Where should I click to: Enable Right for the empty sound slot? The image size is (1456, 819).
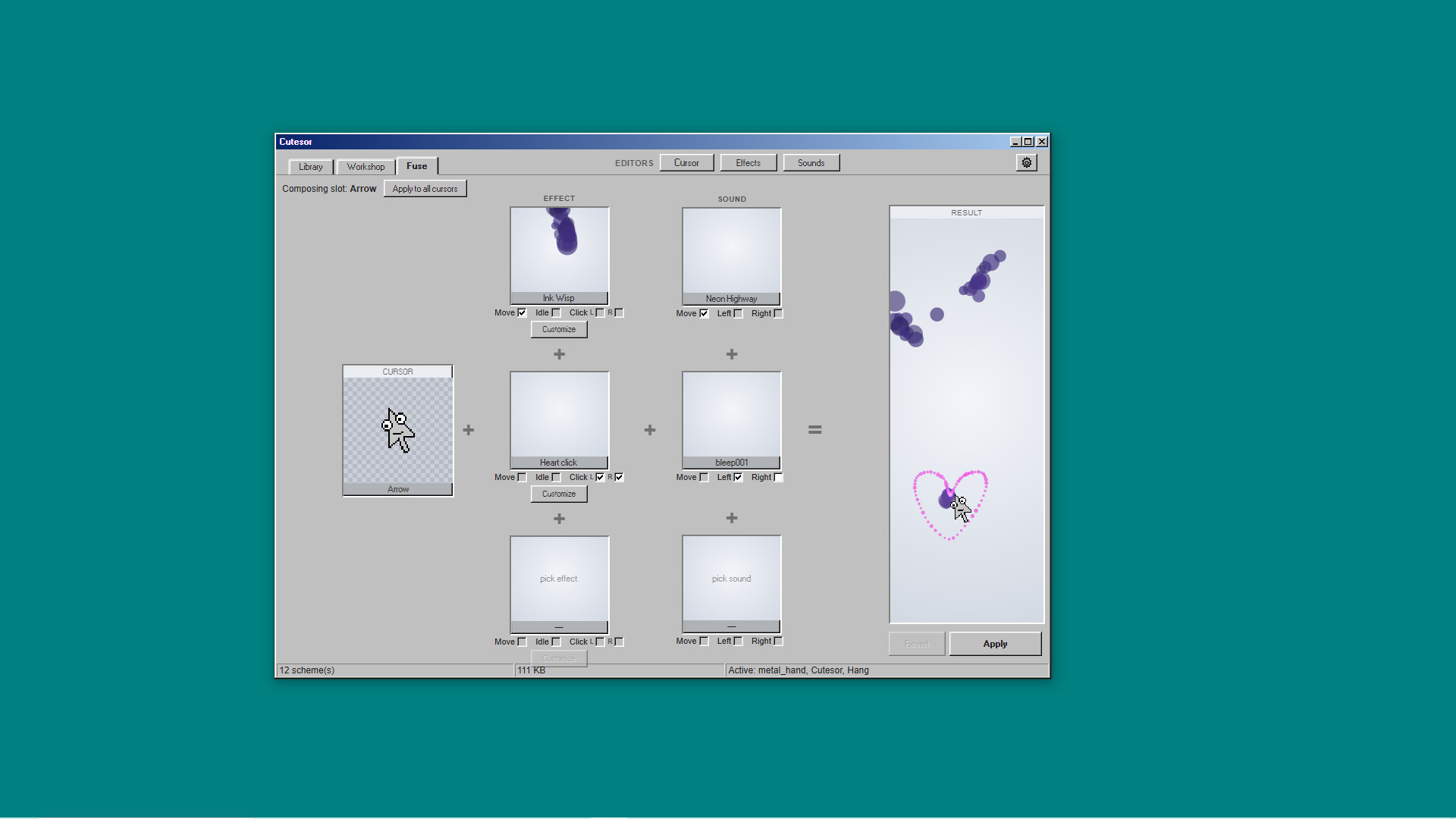778,641
